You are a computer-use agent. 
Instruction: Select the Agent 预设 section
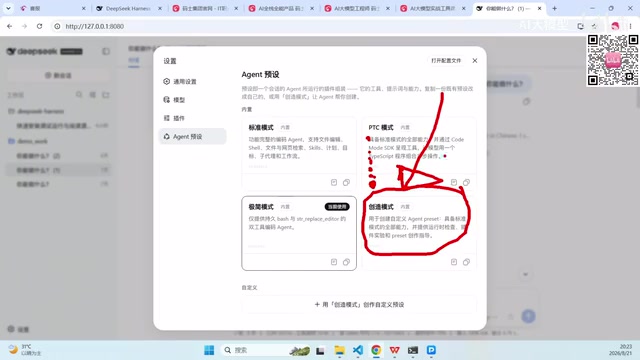click(x=192, y=136)
